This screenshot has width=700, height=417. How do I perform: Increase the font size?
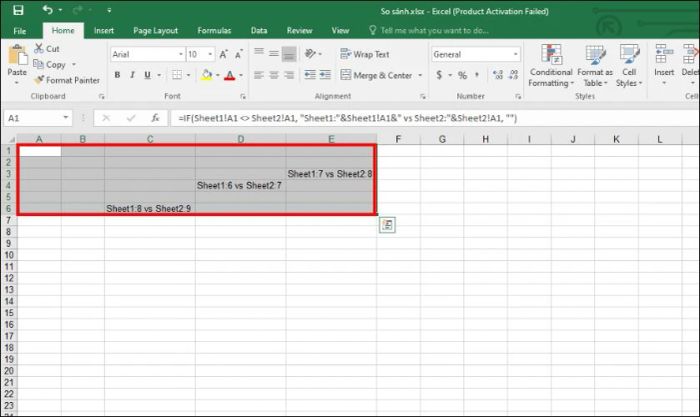pos(224,54)
